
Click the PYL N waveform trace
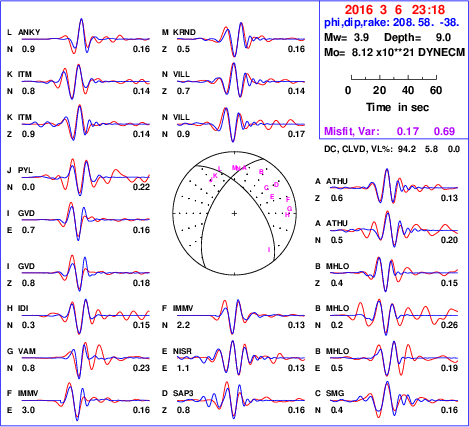(x=86, y=177)
